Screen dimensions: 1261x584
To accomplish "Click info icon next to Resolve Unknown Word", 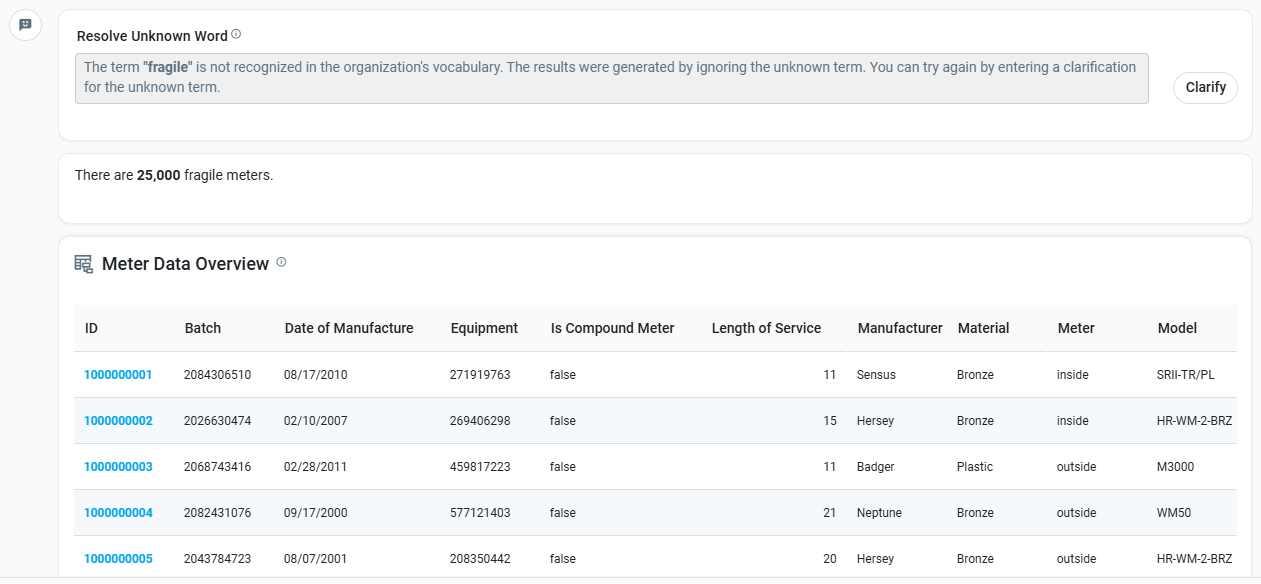I will tap(236, 34).
